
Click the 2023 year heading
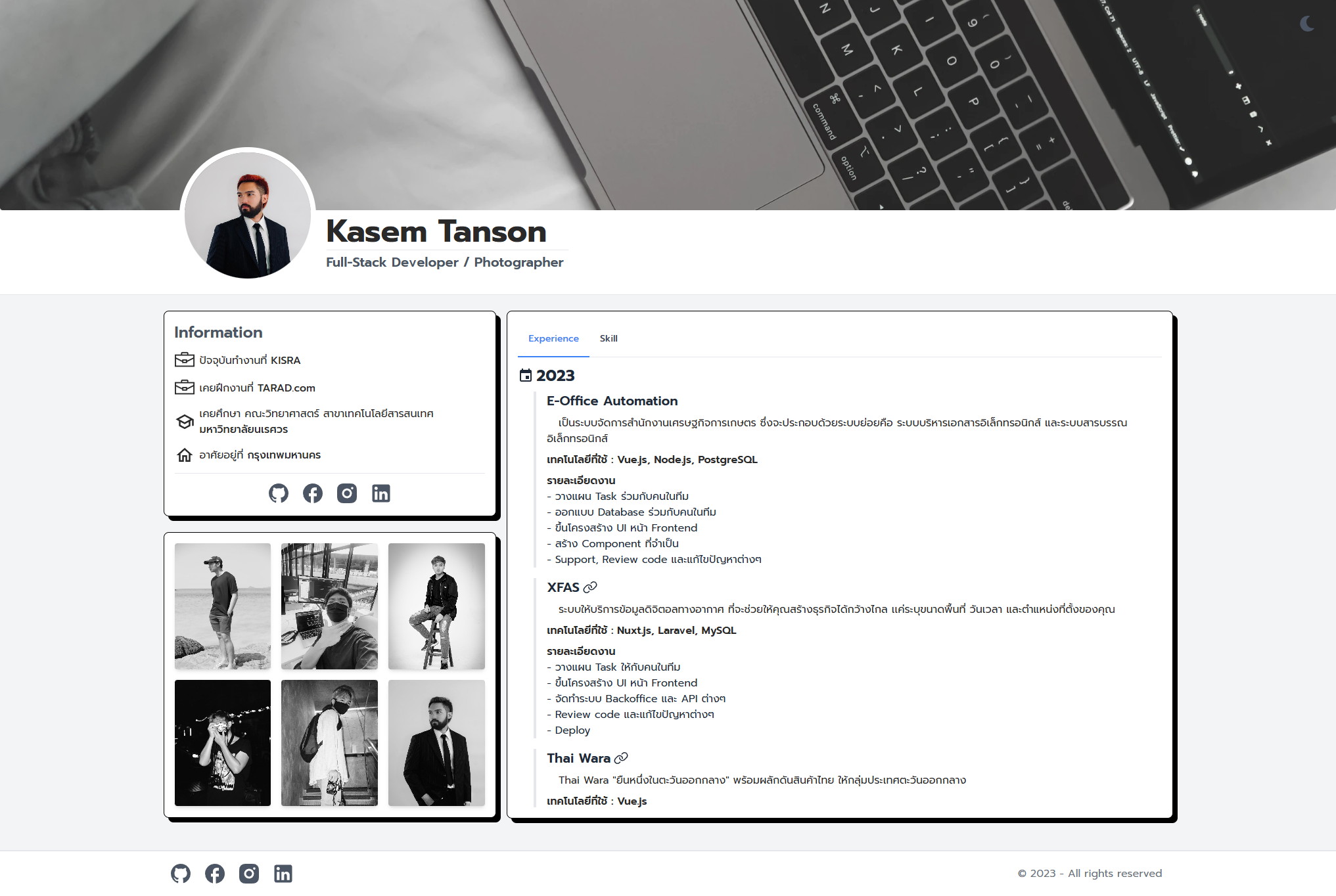coord(555,376)
